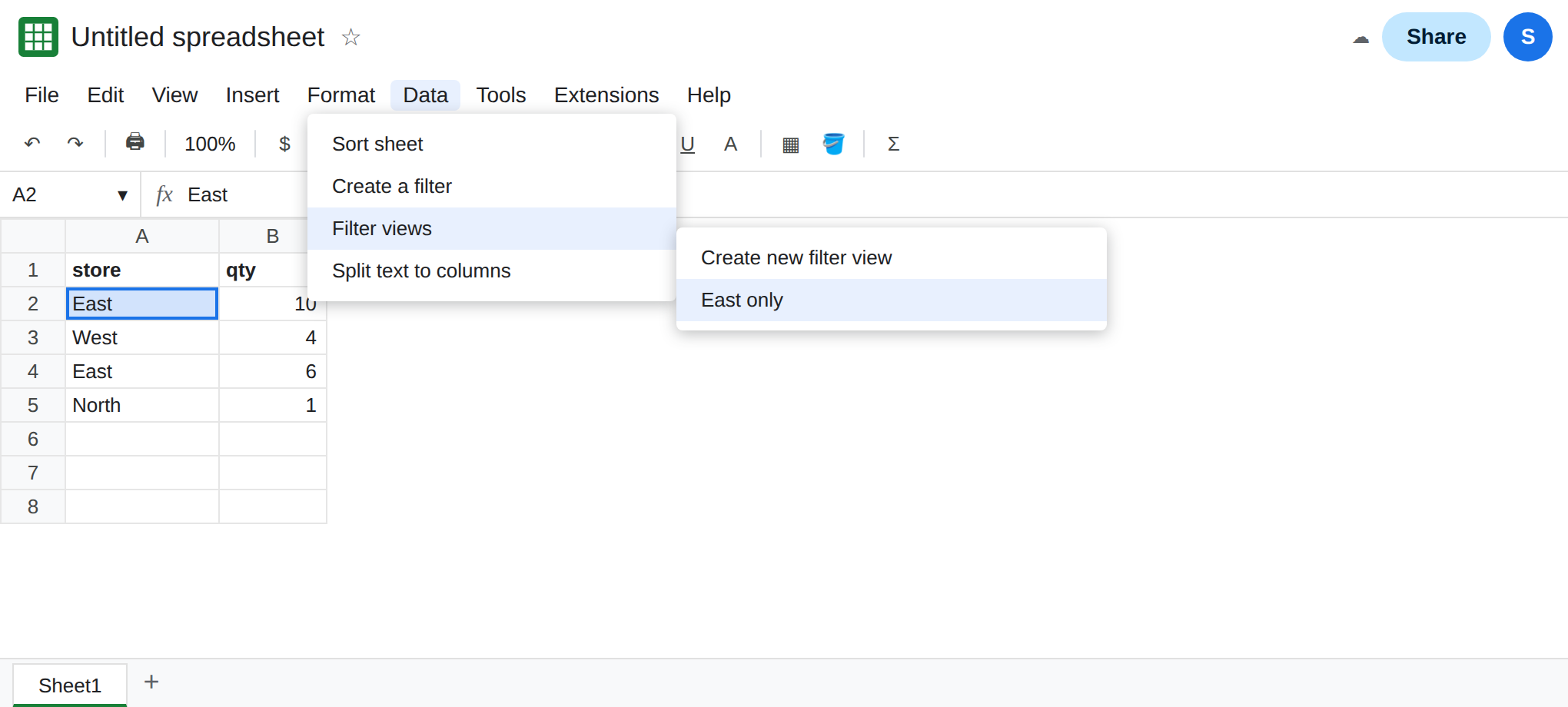This screenshot has height=707, width=1568.
Task: Select Create new filter view
Action: (892, 257)
